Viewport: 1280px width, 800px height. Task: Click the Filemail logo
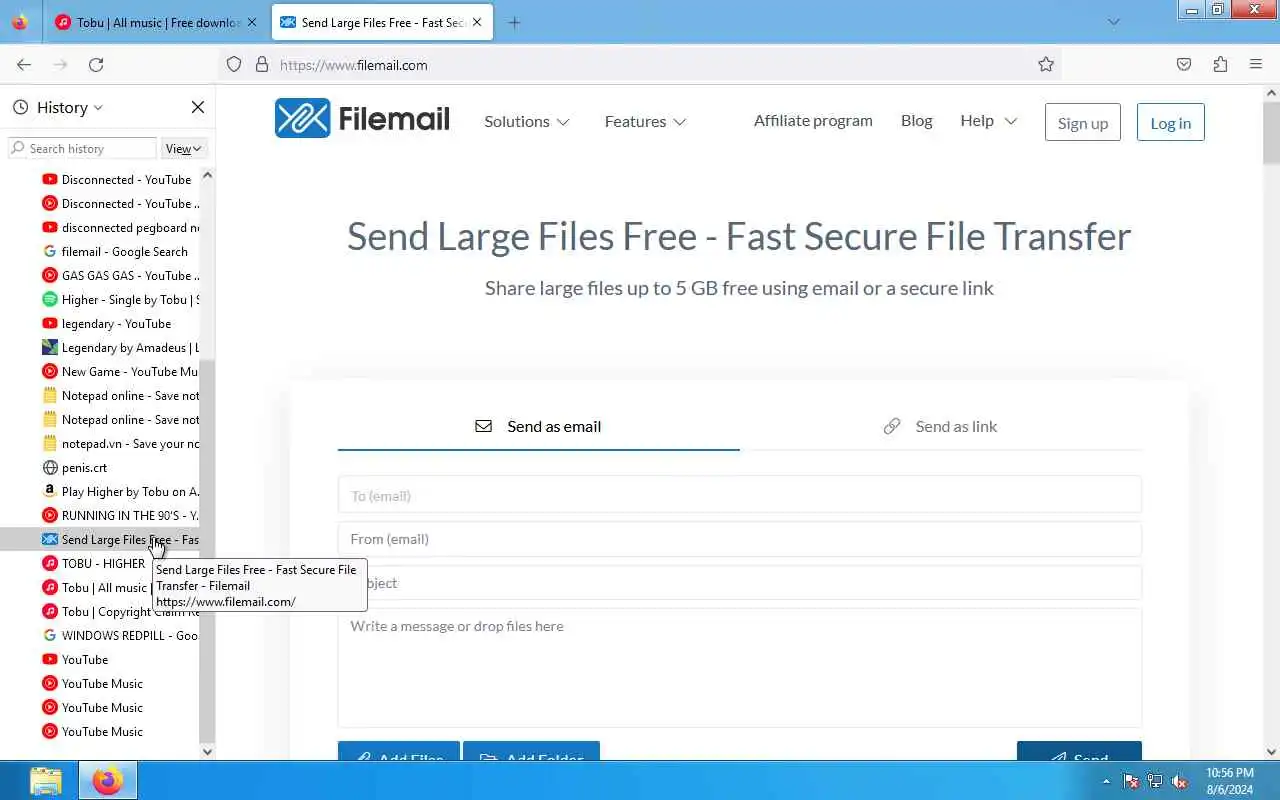coord(362,119)
